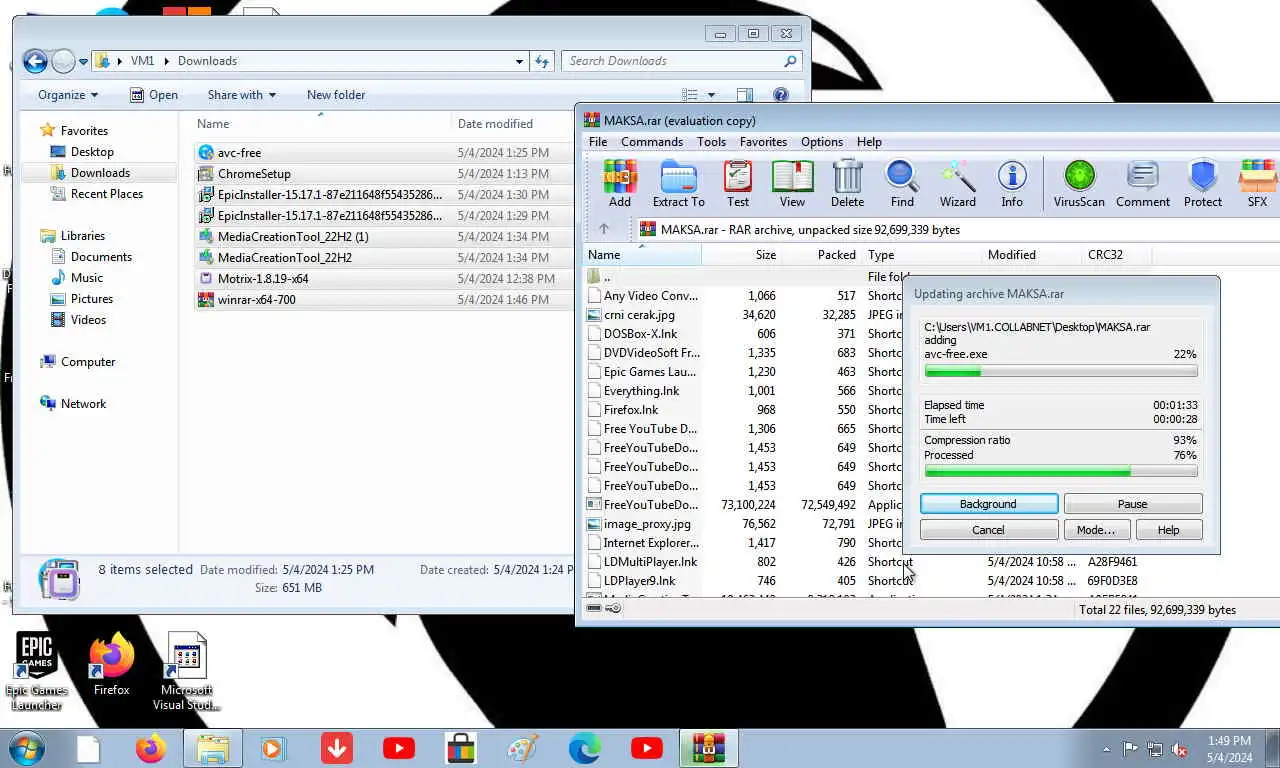Click the Comment toolbar icon
Screen dimensions: 1280x768
tap(1143, 183)
